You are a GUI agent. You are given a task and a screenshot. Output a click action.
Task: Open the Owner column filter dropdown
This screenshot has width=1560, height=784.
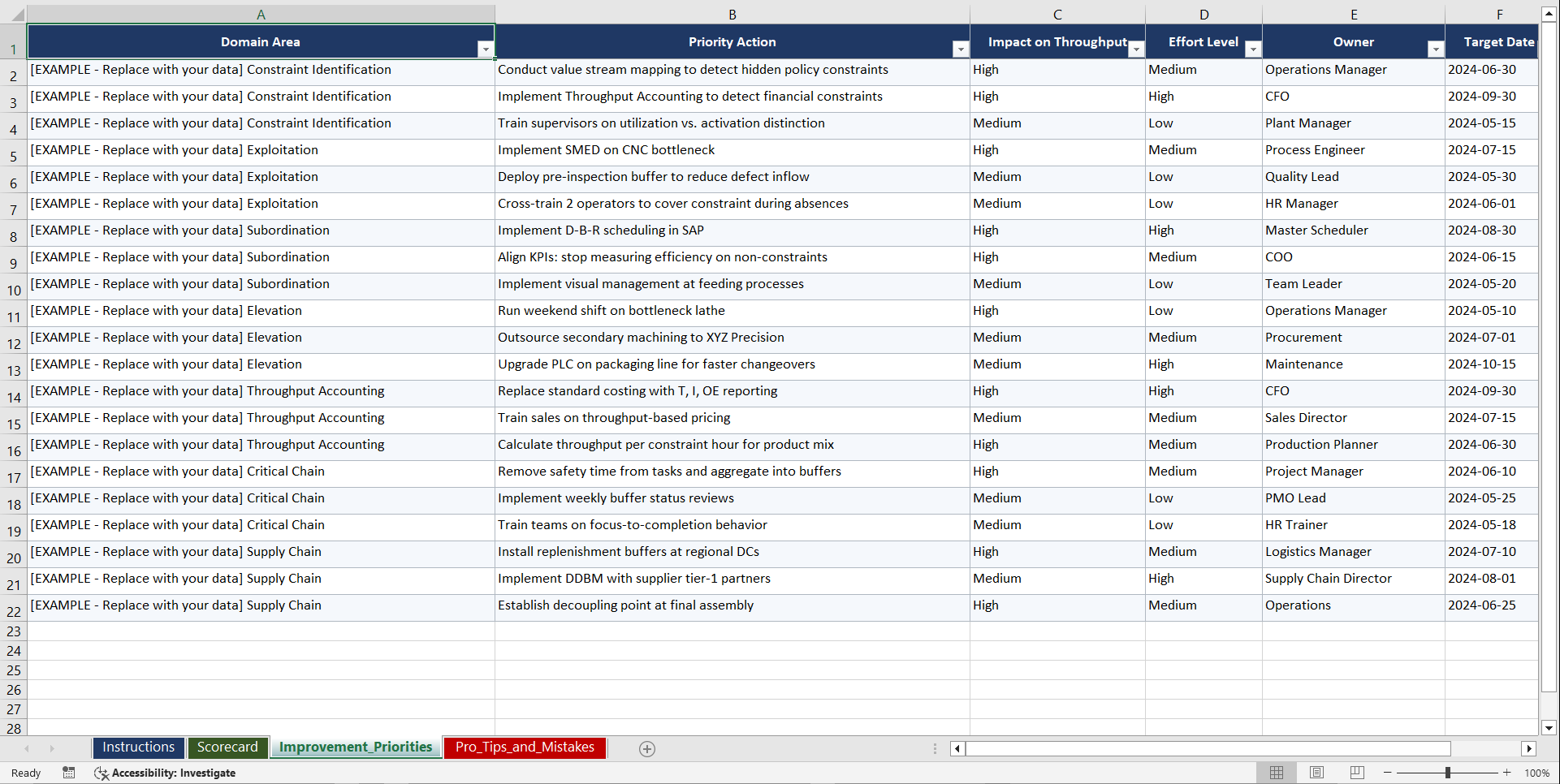[1435, 50]
